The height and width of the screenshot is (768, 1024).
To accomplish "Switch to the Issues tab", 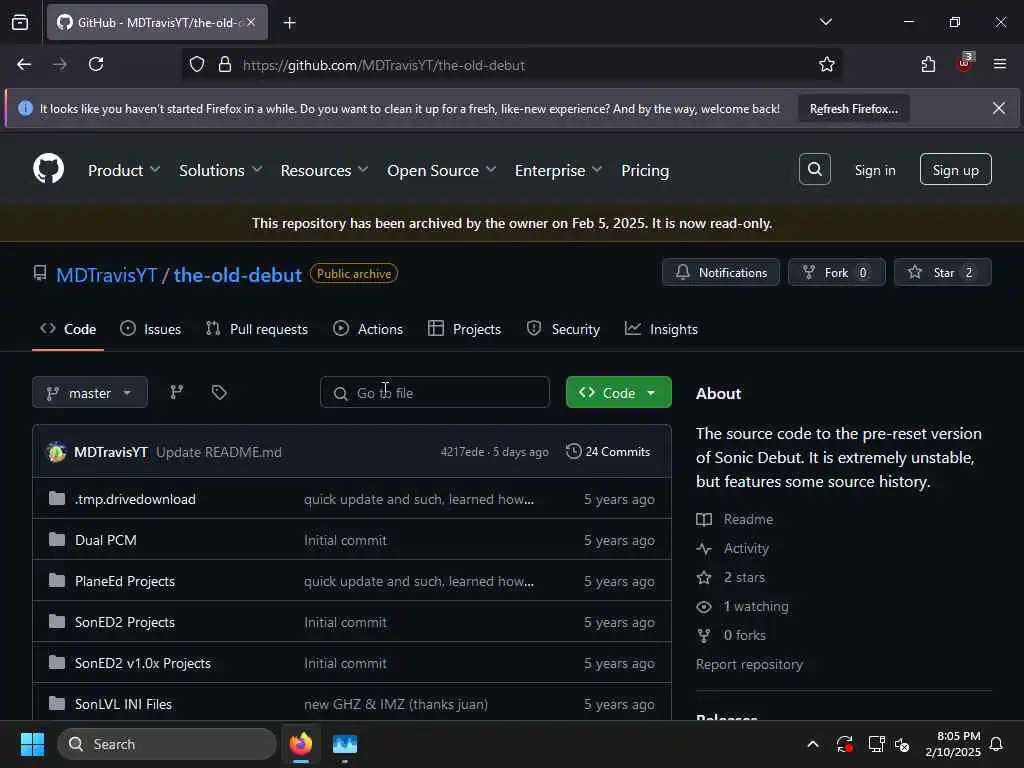I will tap(150, 329).
